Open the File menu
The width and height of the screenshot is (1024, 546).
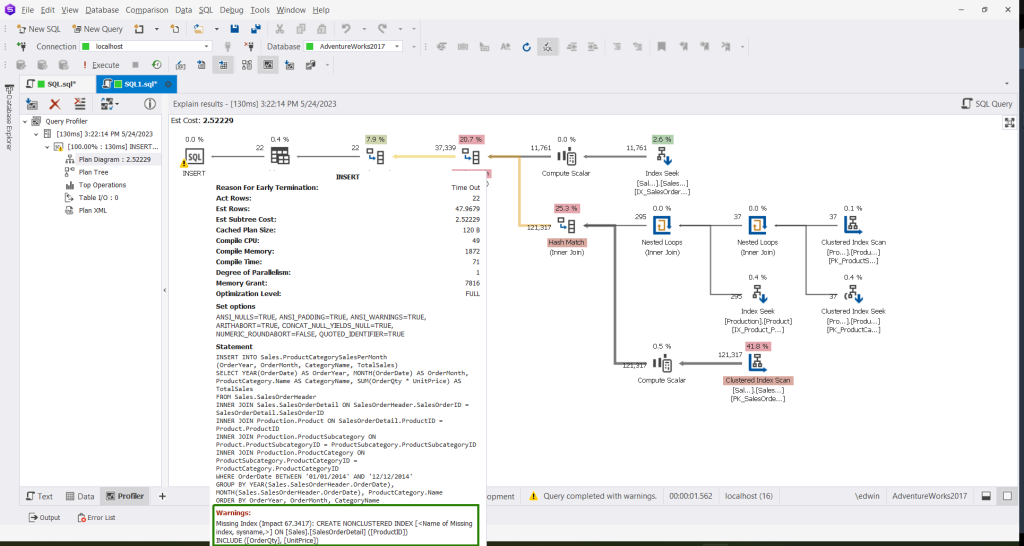(x=27, y=10)
